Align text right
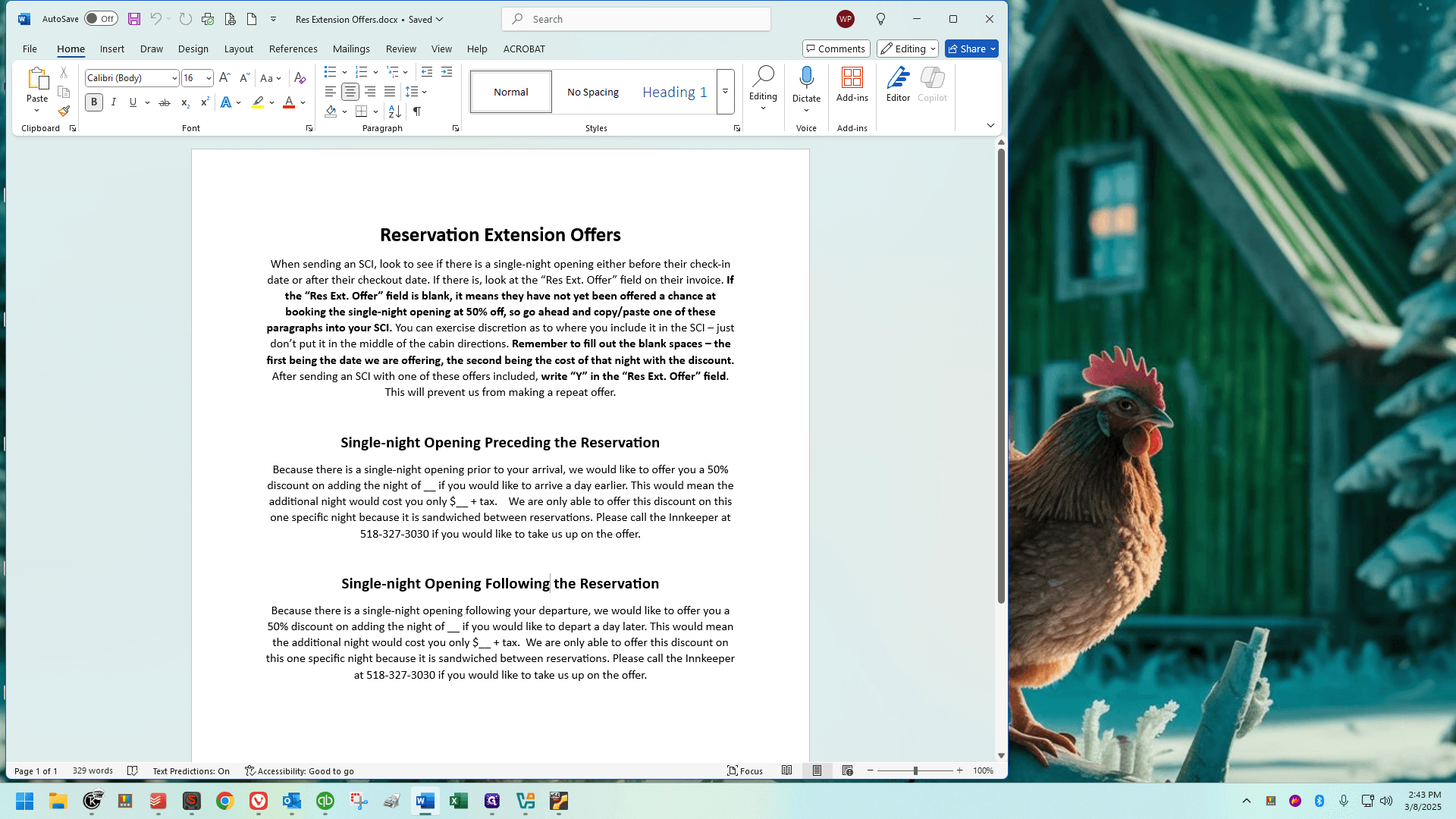 point(370,92)
